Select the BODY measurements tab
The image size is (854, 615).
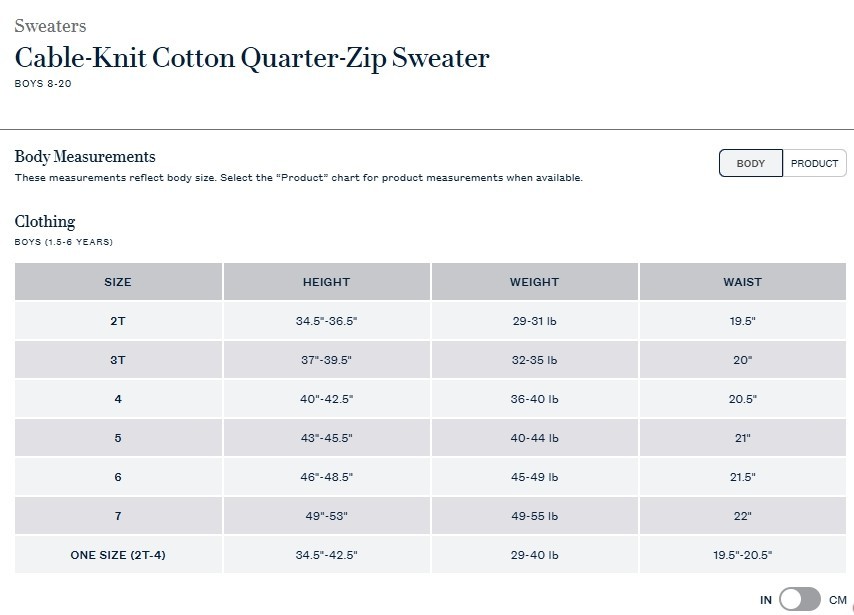pos(750,163)
